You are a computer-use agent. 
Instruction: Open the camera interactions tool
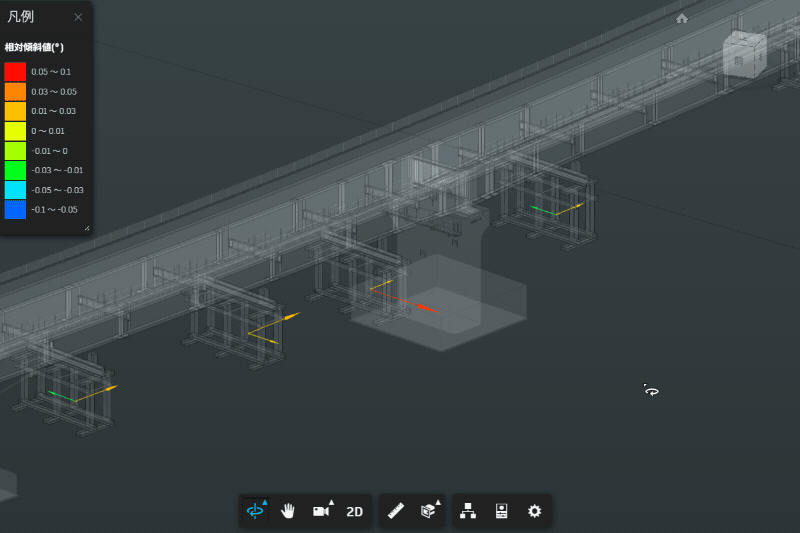pos(321,511)
